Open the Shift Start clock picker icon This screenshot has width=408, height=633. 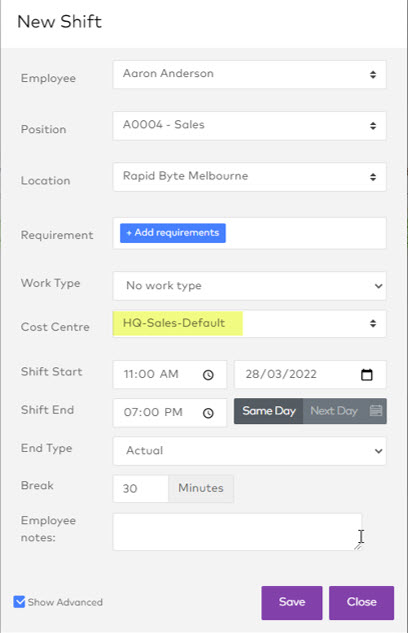click(x=208, y=375)
